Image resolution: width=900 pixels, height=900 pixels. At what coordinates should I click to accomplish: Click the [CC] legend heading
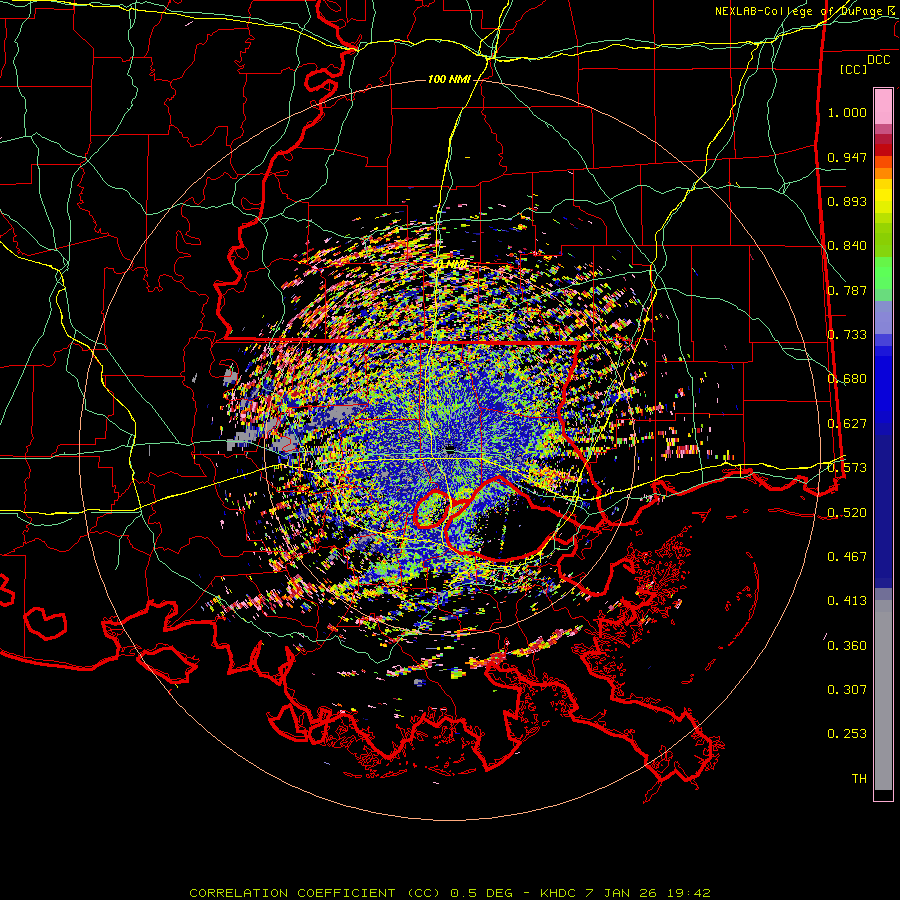tap(854, 69)
